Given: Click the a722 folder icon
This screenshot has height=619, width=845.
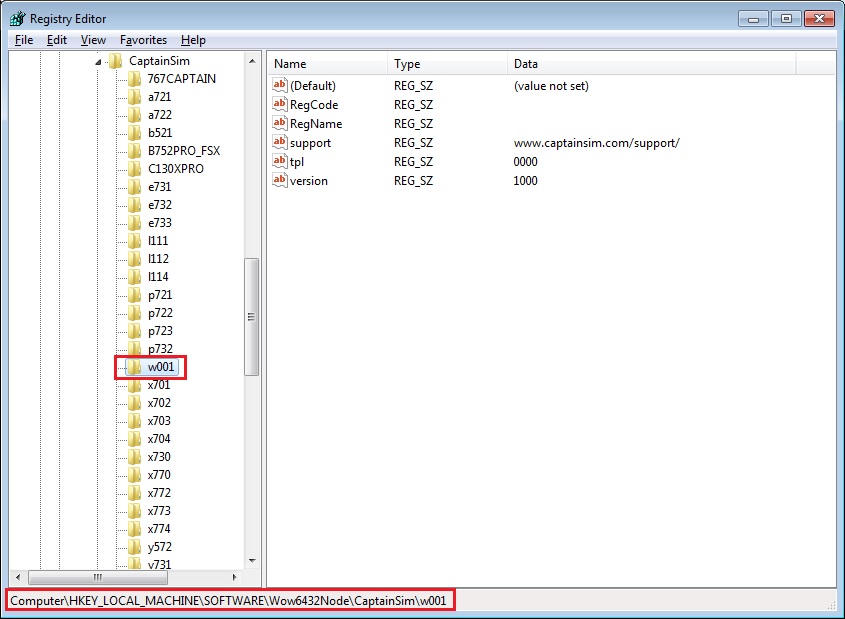Looking at the screenshot, I should click(134, 115).
